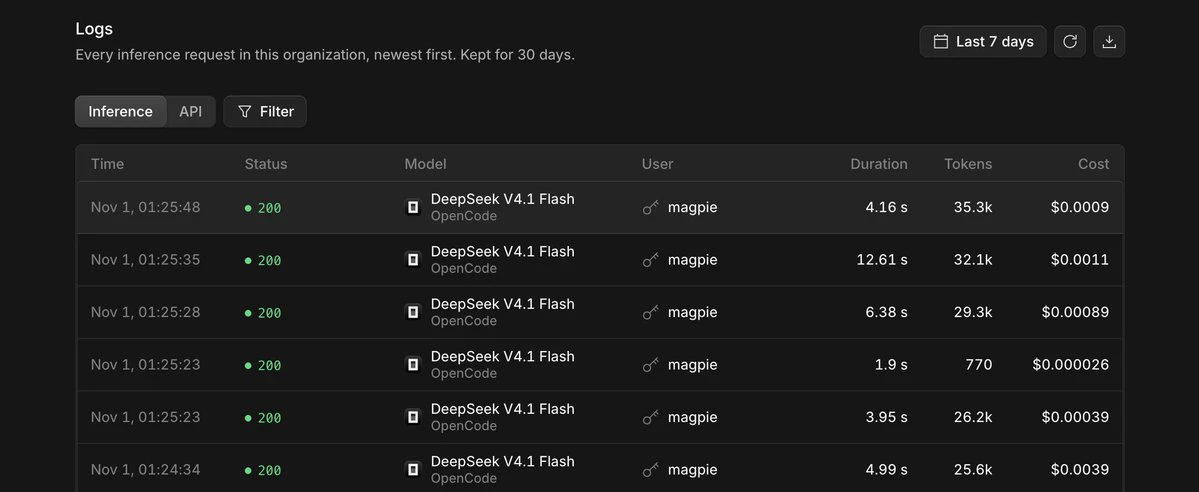Click the DeepSeek model icon in 01:25:48 row

click(413, 207)
